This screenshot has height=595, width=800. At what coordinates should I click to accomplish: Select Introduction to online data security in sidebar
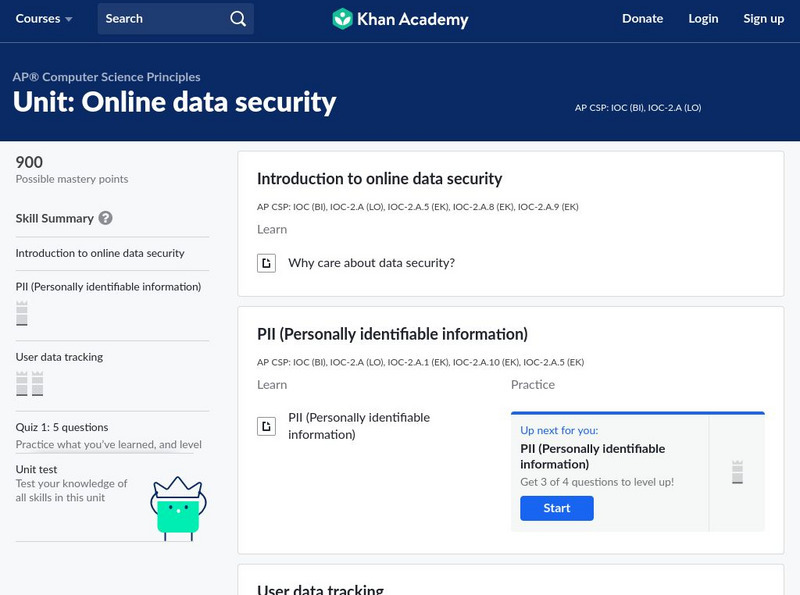pyautogui.click(x=100, y=253)
